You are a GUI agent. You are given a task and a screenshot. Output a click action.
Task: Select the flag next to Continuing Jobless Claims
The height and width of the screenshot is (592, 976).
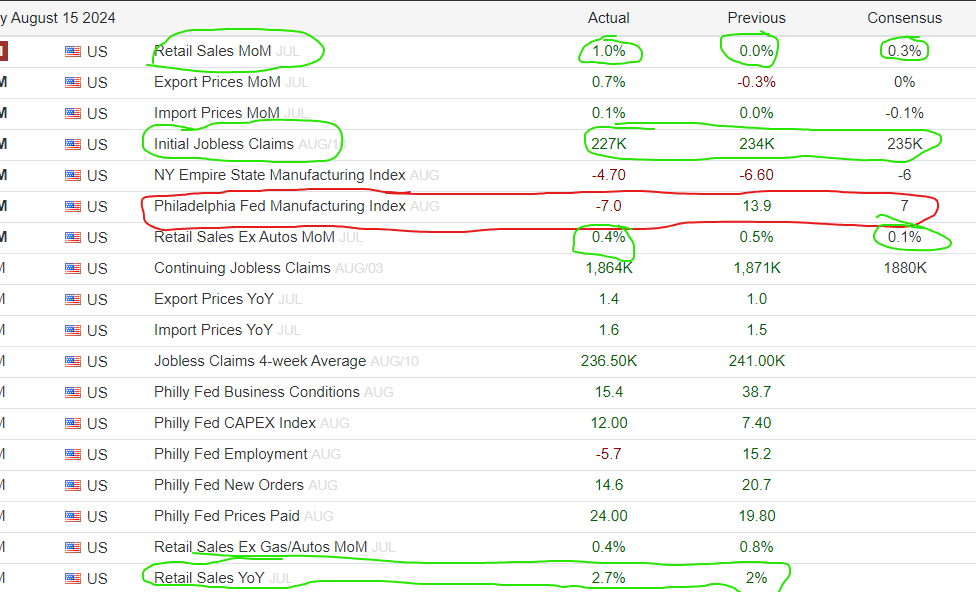pos(73,269)
